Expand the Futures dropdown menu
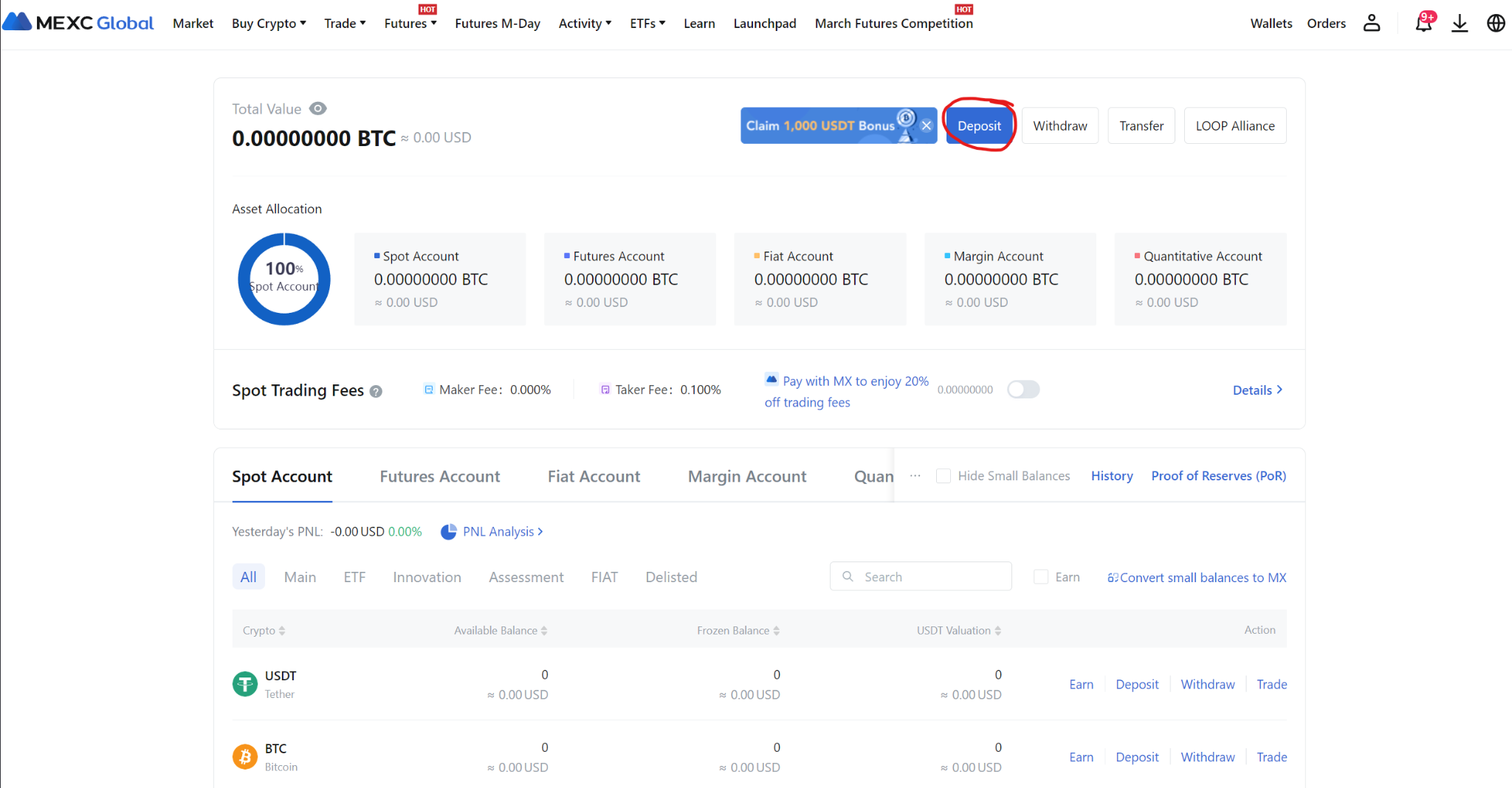 [410, 24]
